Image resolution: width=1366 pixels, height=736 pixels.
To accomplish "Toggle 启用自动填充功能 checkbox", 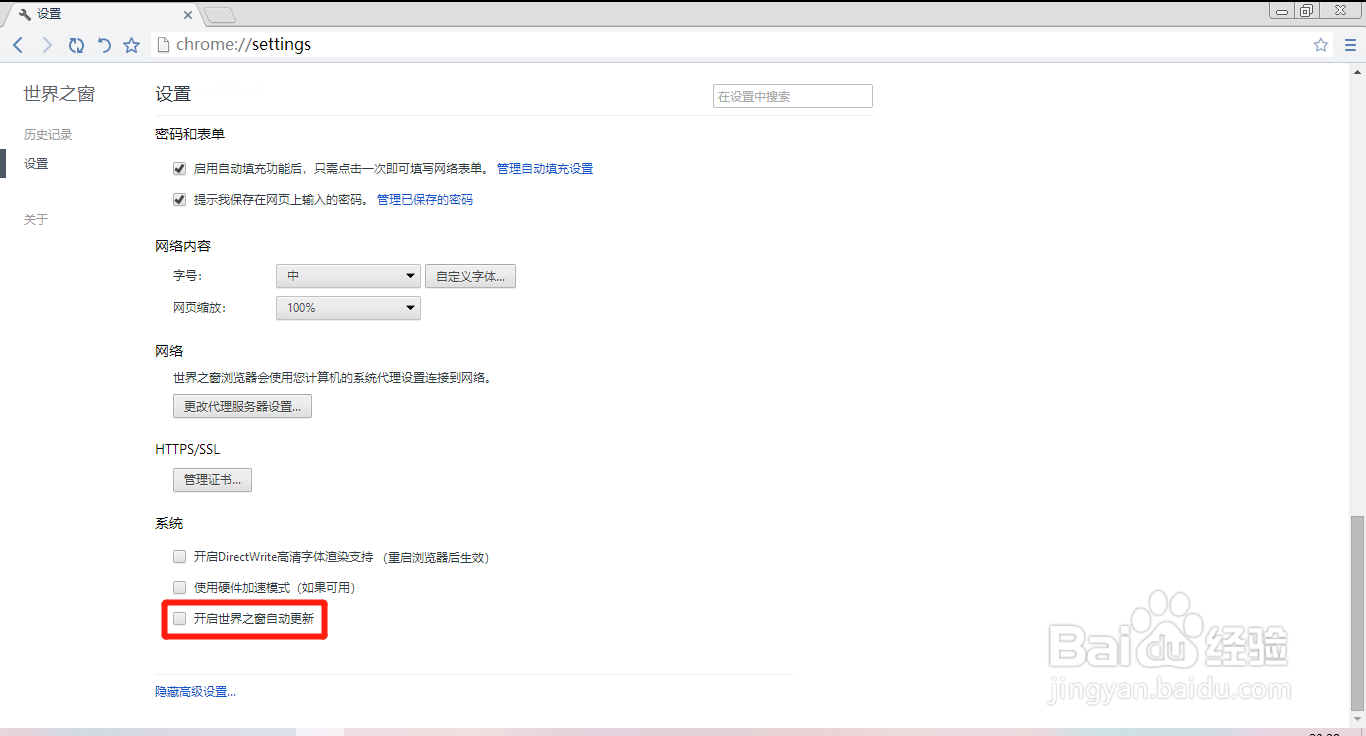I will click(x=180, y=169).
